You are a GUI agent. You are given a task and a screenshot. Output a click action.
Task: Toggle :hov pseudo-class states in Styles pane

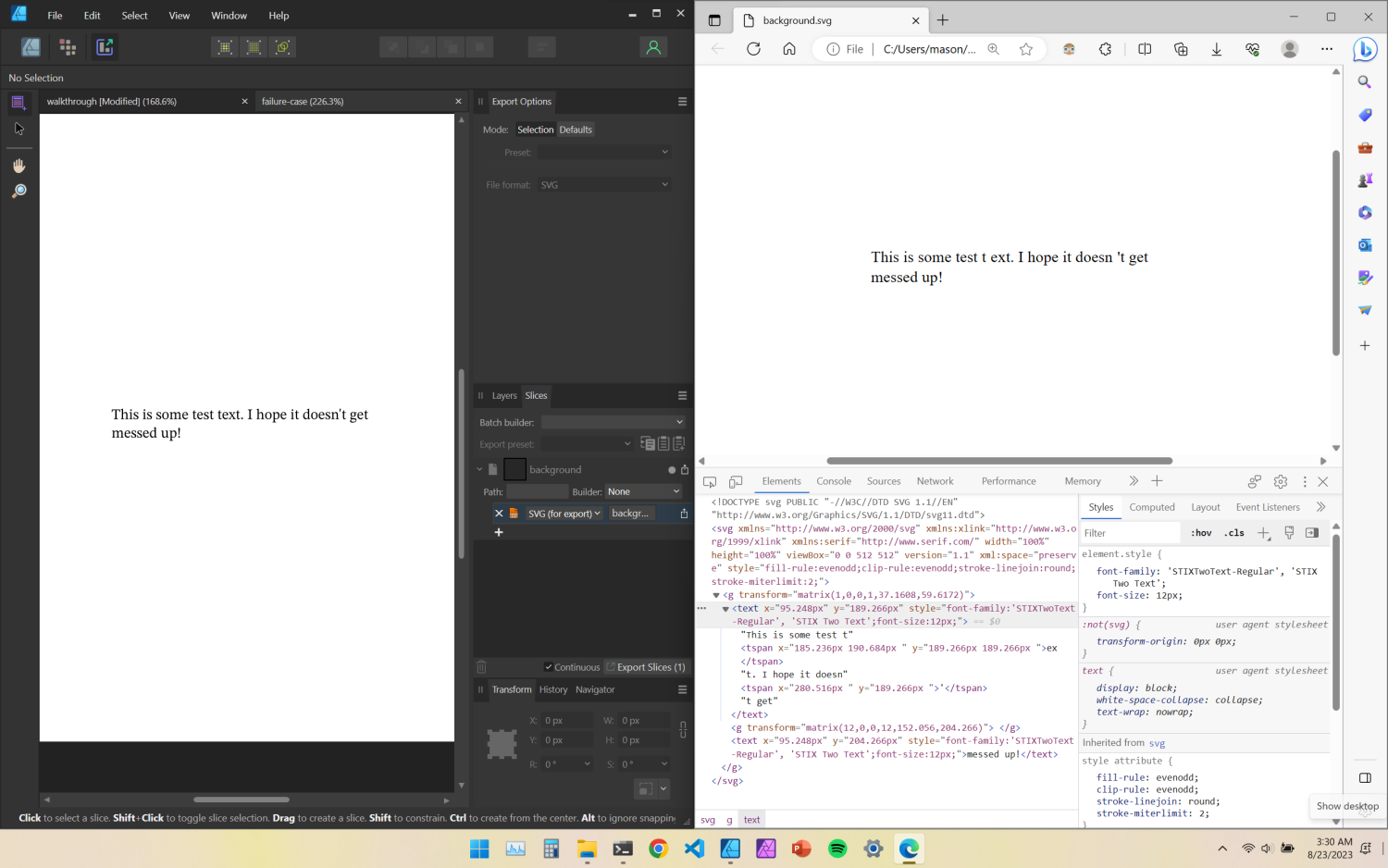(1200, 532)
